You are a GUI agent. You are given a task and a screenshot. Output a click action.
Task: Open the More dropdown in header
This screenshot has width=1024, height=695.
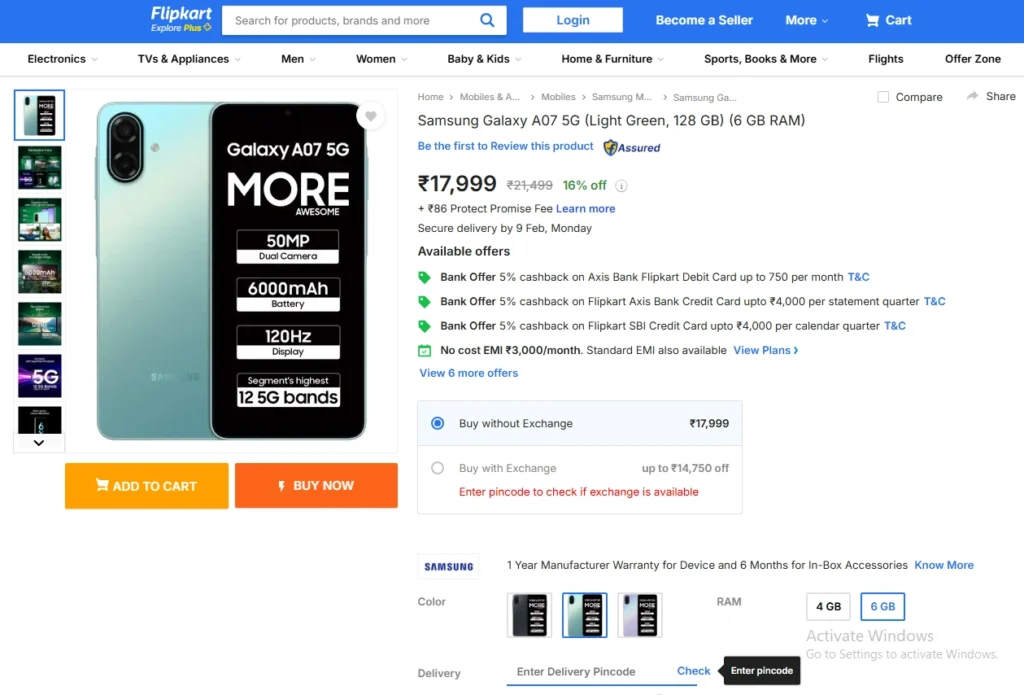pyautogui.click(x=806, y=19)
